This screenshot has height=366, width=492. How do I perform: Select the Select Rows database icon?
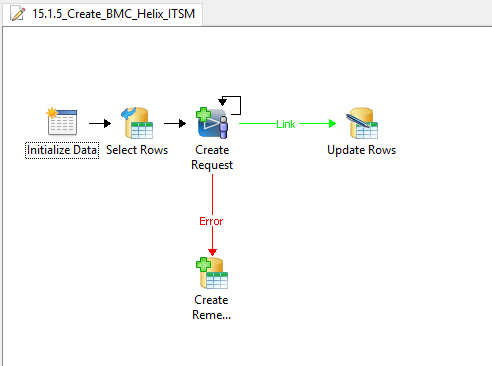[137, 123]
